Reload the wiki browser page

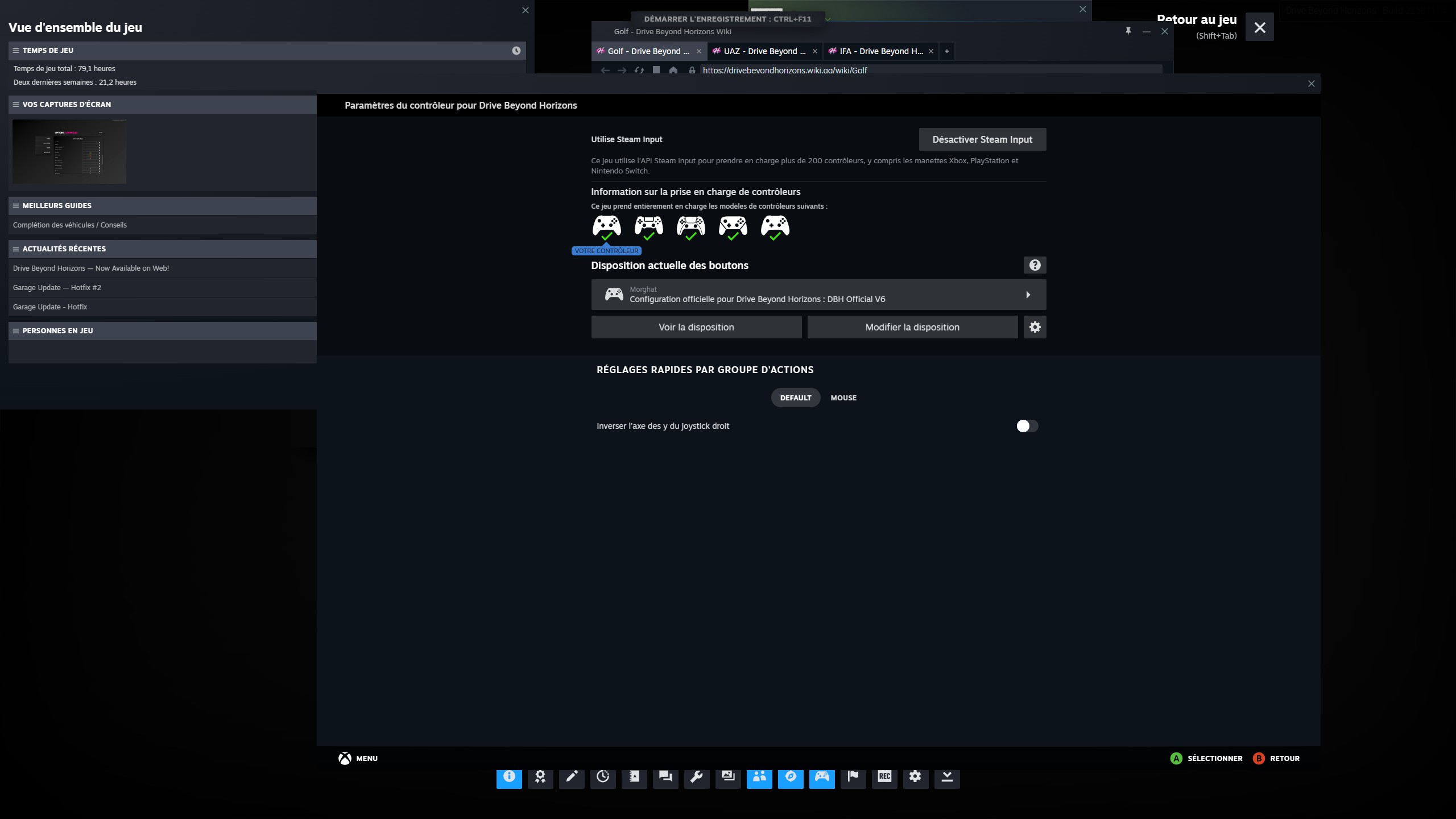coord(639,71)
